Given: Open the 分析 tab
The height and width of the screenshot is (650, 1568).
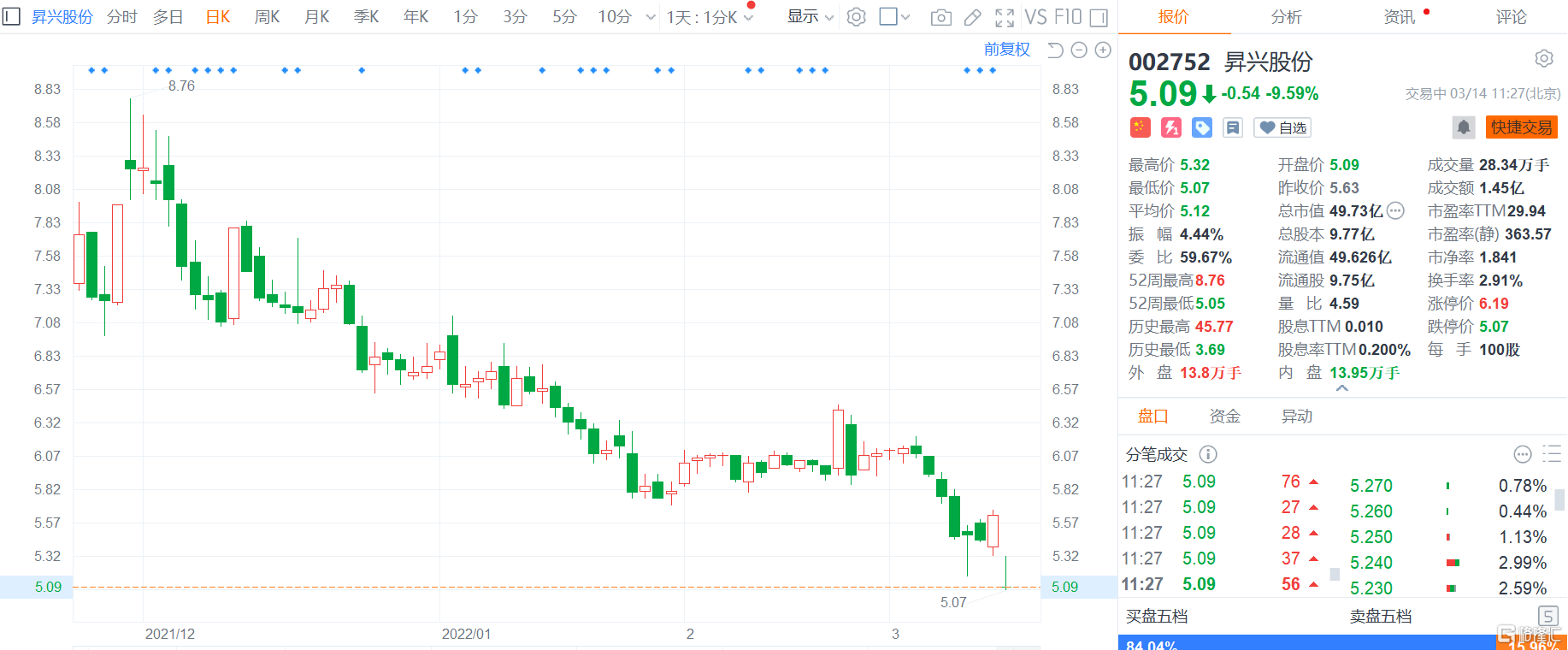Looking at the screenshot, I should [1287, 17].
